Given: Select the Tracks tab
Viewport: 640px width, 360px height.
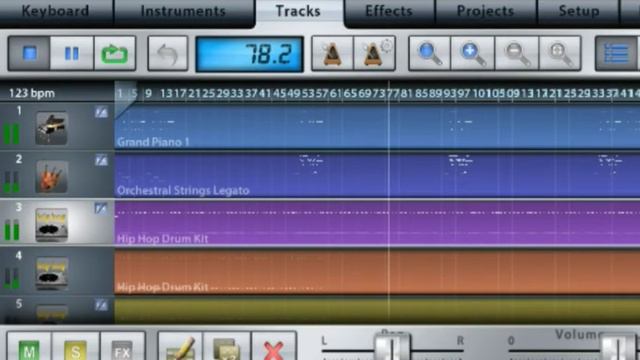Looking at the screenshot, I should pos(298,11).
